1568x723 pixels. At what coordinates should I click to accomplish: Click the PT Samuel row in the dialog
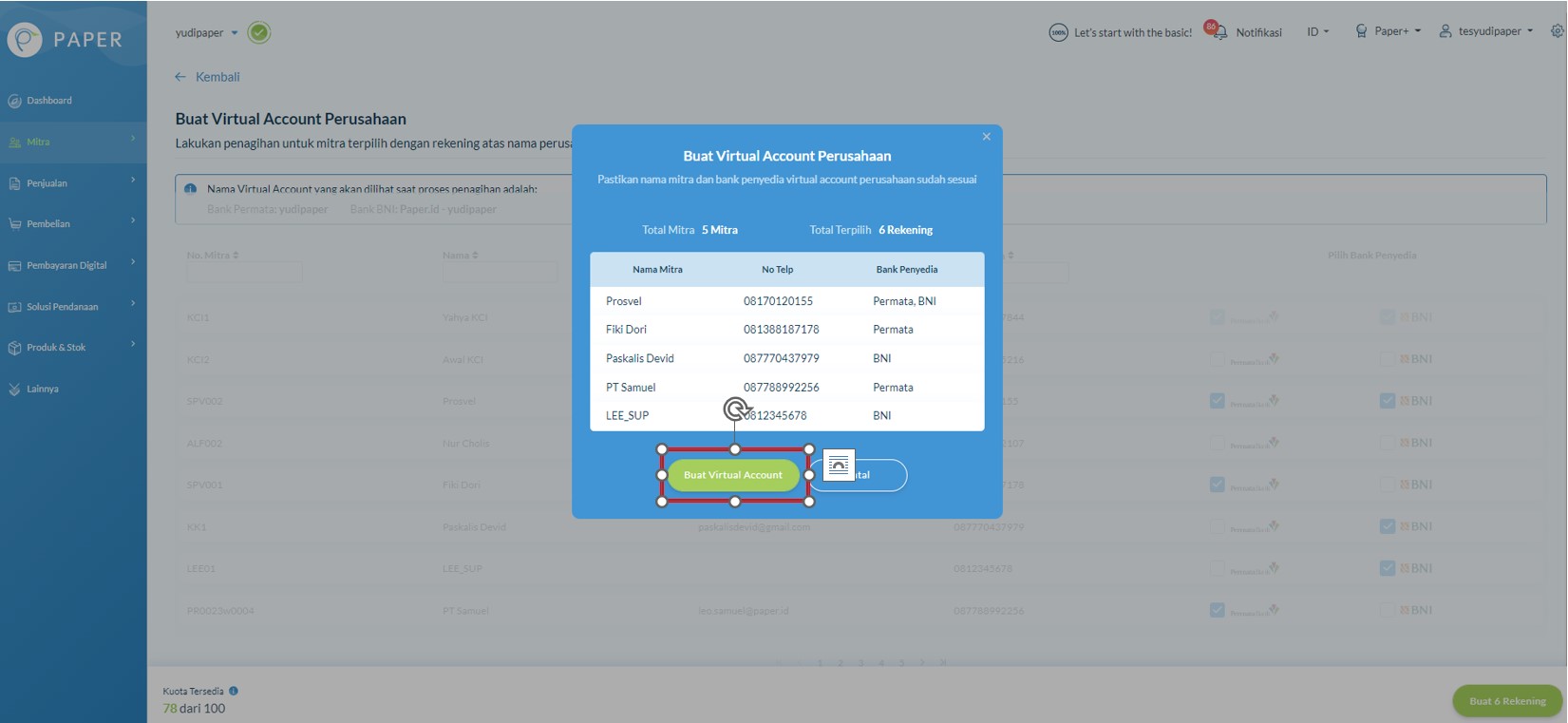point(787,388)
